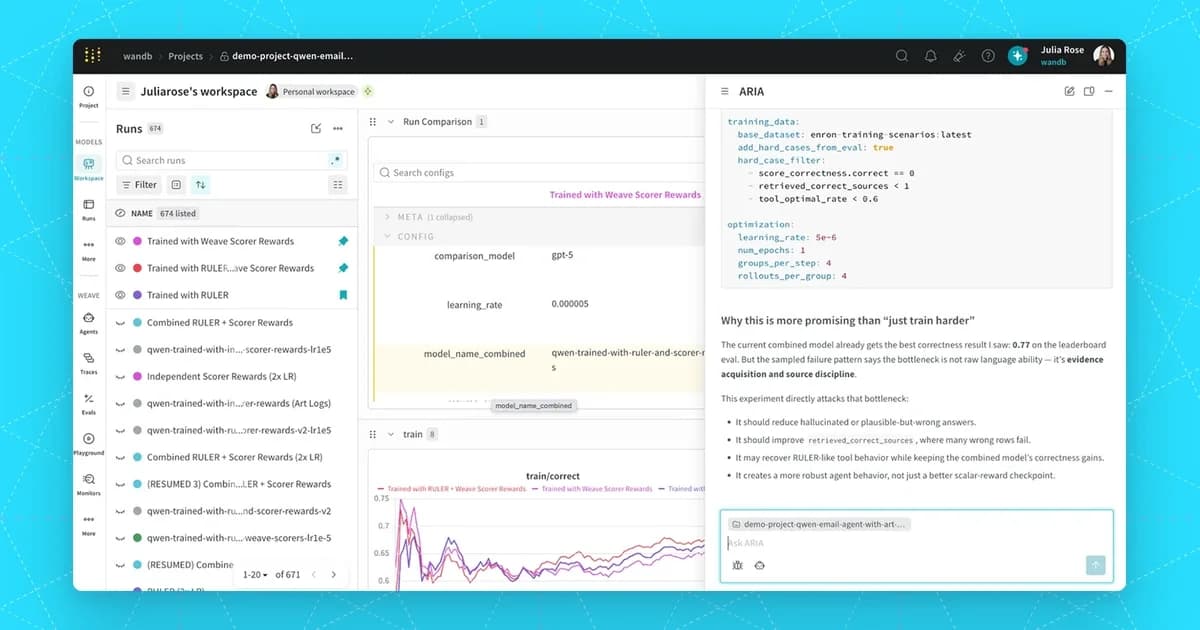Open Julia Rose profile avatar
1200x630 pixels.
[x=1103, y=56]
